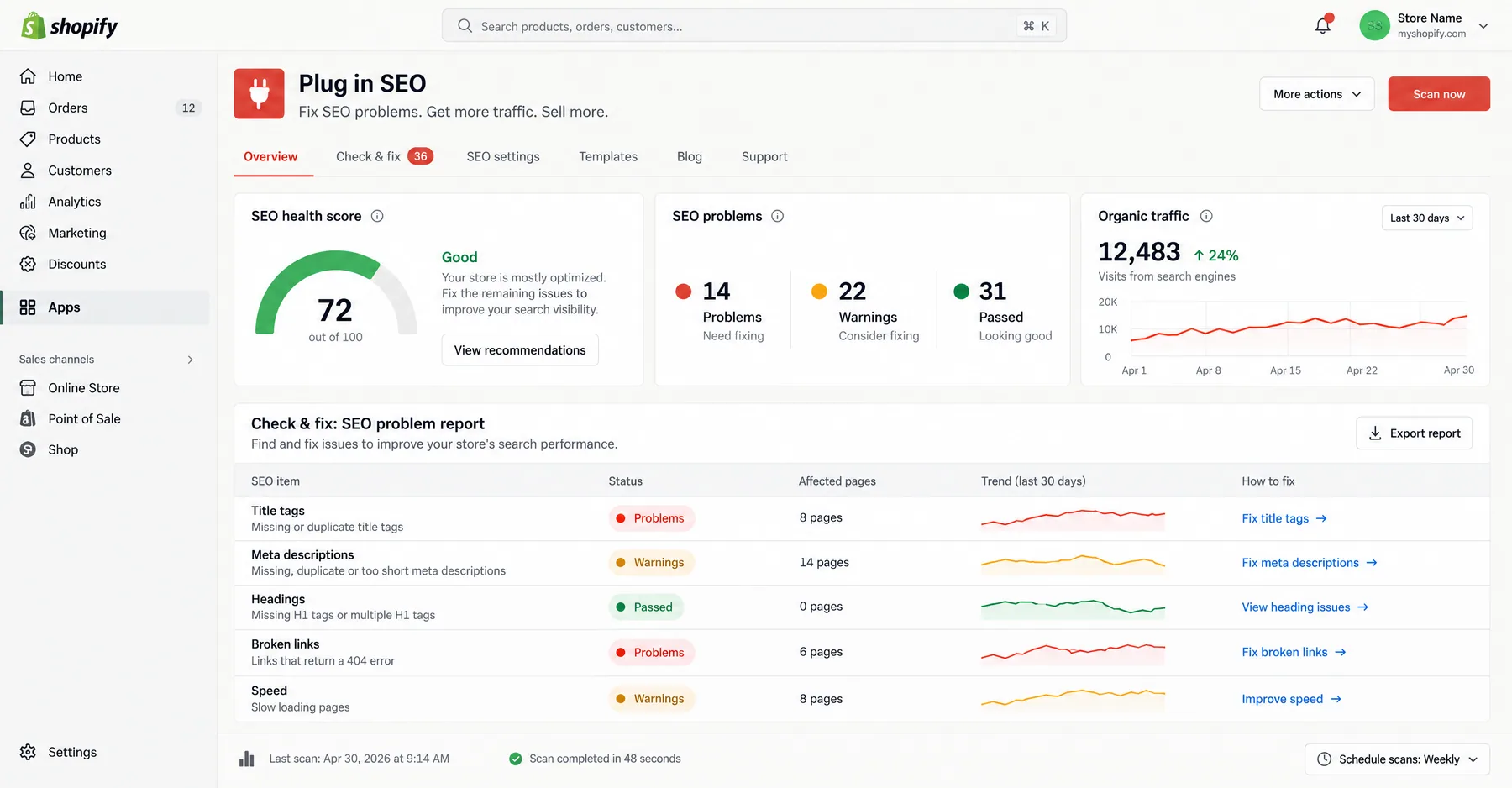Switch to Check & fix tab
1512x788 pixels.
tap(384, 156)
